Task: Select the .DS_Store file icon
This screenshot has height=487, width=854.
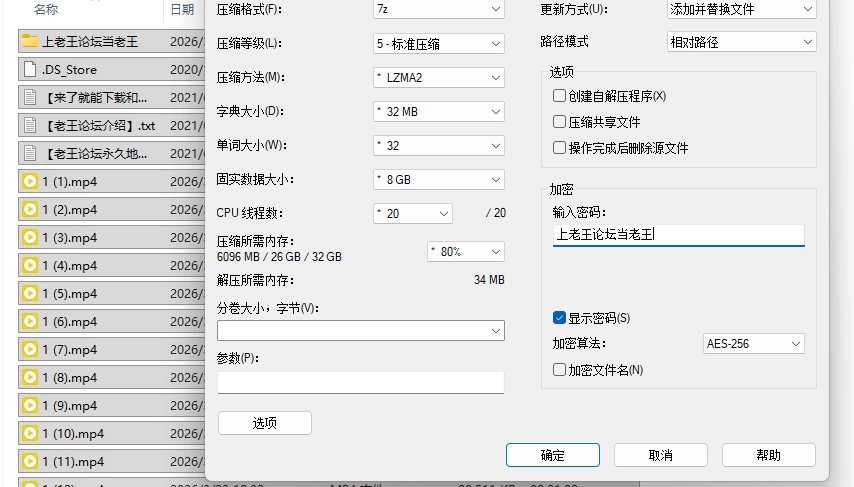Action: [x=30, y=69]
